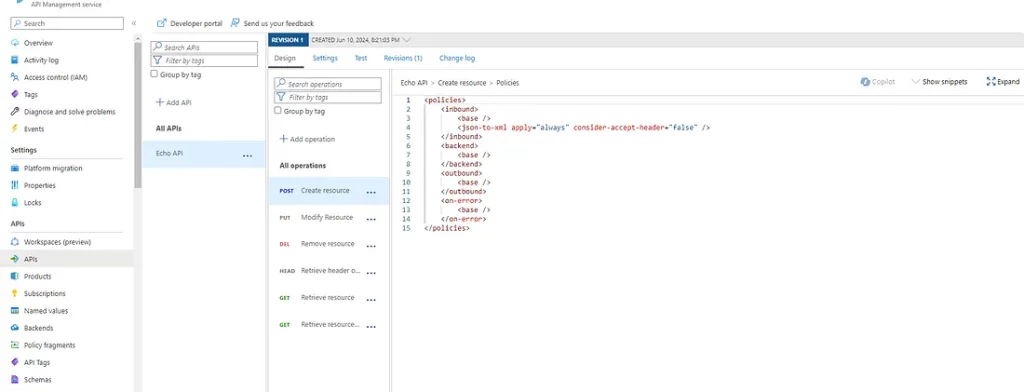Click the Properties icon
The width and height of the screenshot is (1024, 392).
[x=15, y=186]
